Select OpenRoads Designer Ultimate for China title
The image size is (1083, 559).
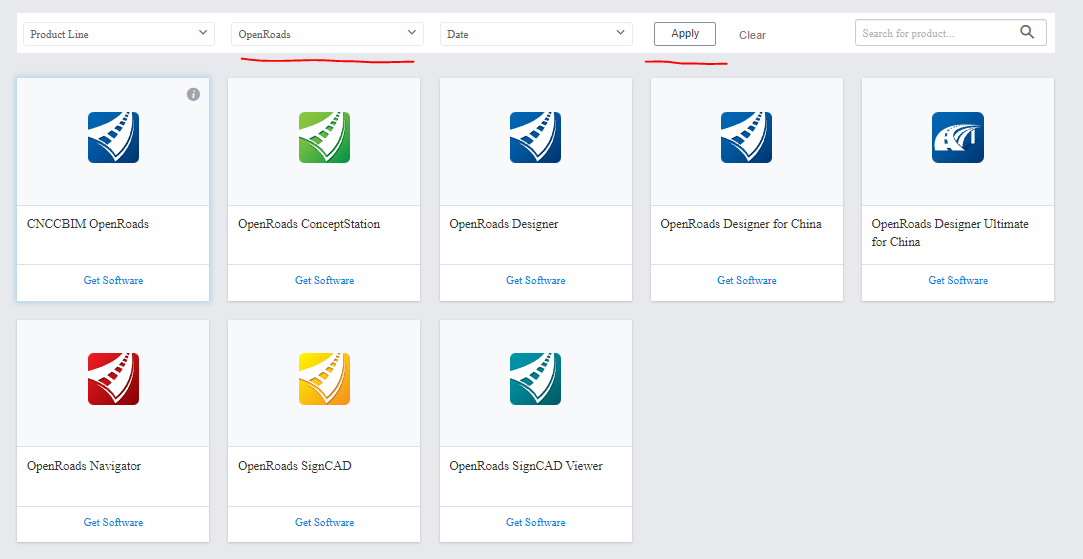(x=950, y=234)
